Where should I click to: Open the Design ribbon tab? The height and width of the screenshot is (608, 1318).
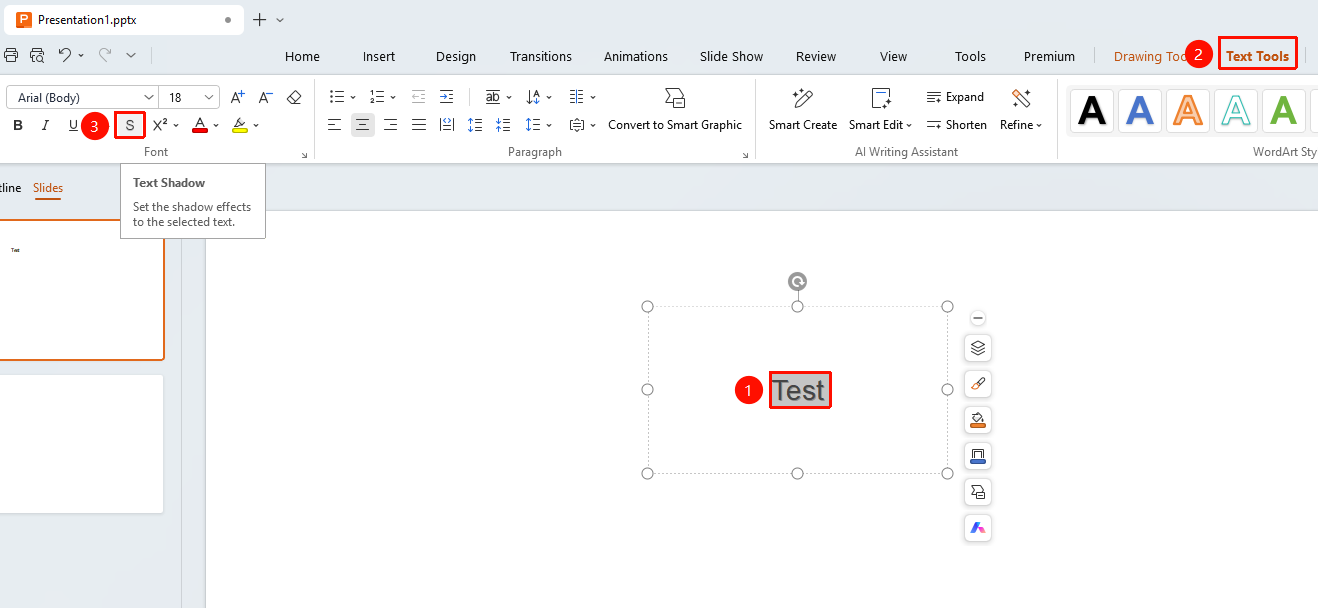(x=456, y=56)
